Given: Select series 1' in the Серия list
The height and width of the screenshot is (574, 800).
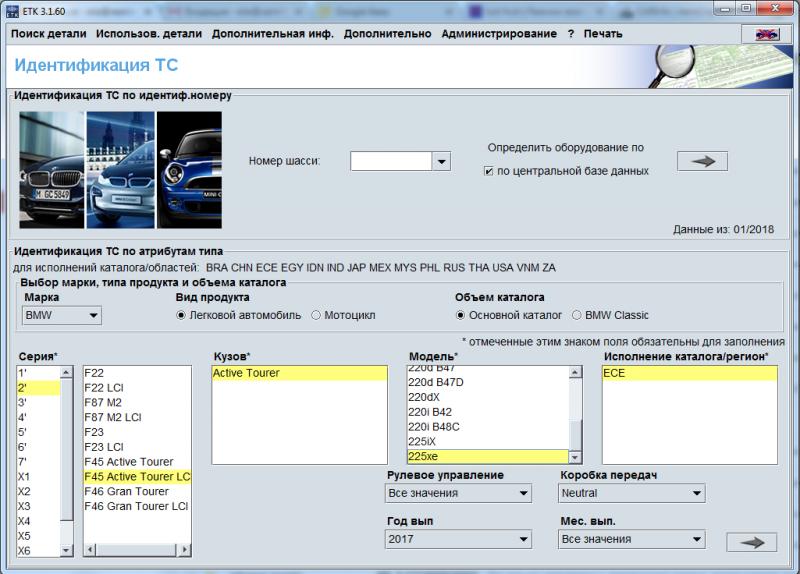Looking at the screenshot, I should 38,373.
